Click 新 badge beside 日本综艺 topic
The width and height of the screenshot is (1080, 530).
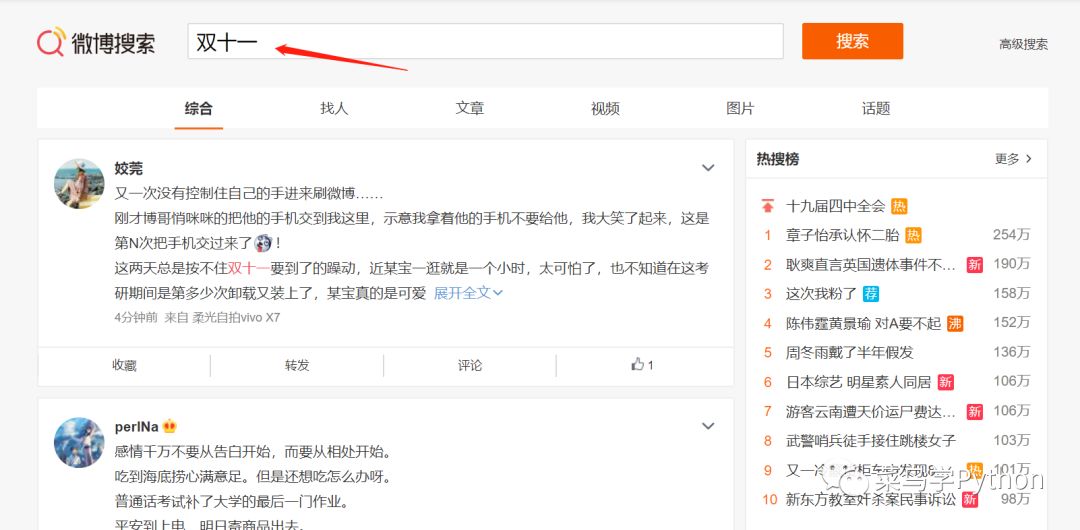click(x=946, y=382)
